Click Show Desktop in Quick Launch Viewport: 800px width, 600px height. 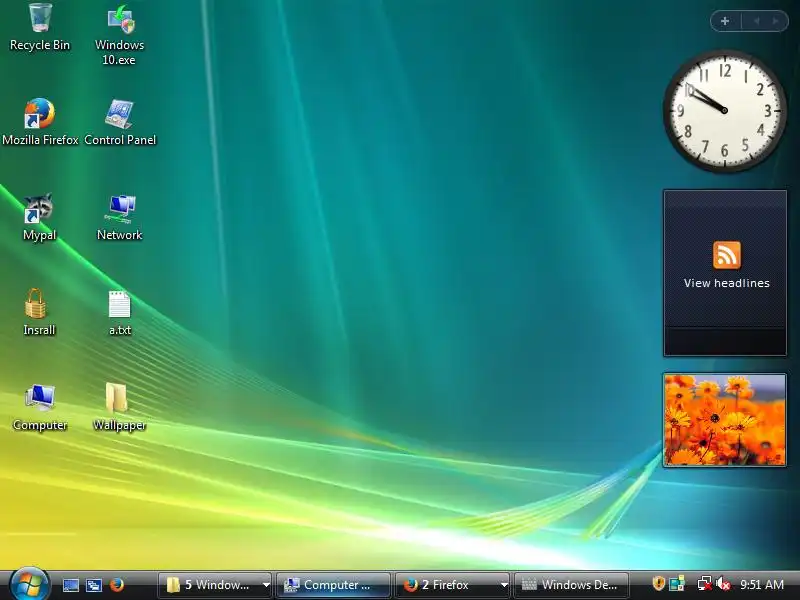[x=70, y=585]
